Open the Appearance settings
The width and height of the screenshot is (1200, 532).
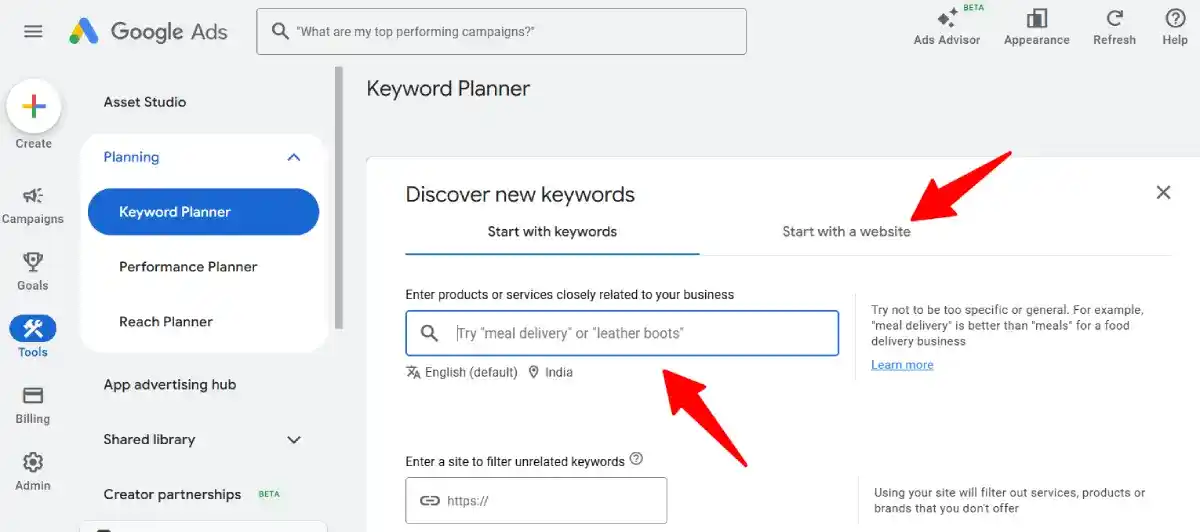pos(1037,27)
